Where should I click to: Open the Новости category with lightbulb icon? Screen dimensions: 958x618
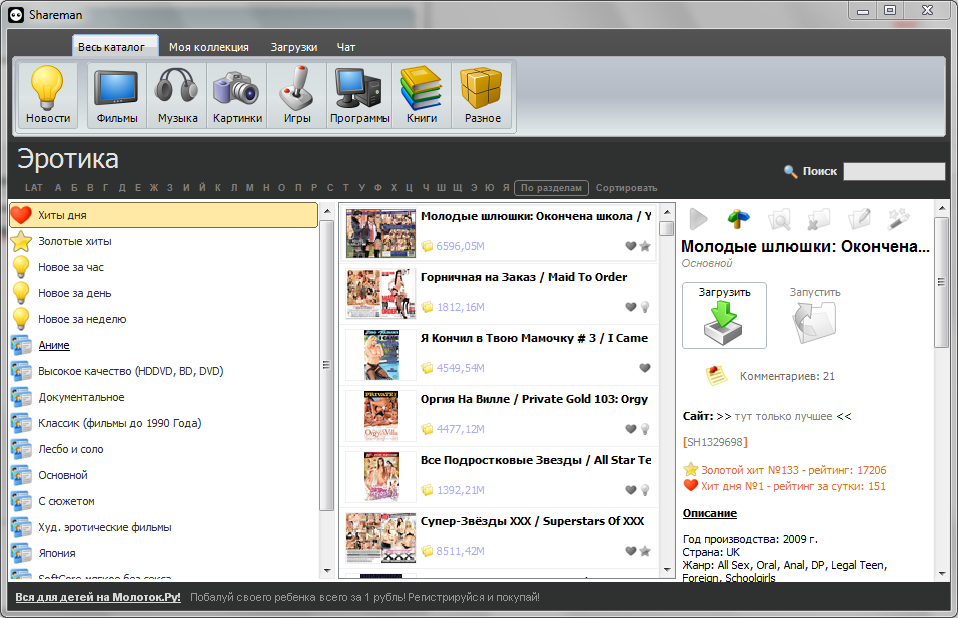point(48,96)
